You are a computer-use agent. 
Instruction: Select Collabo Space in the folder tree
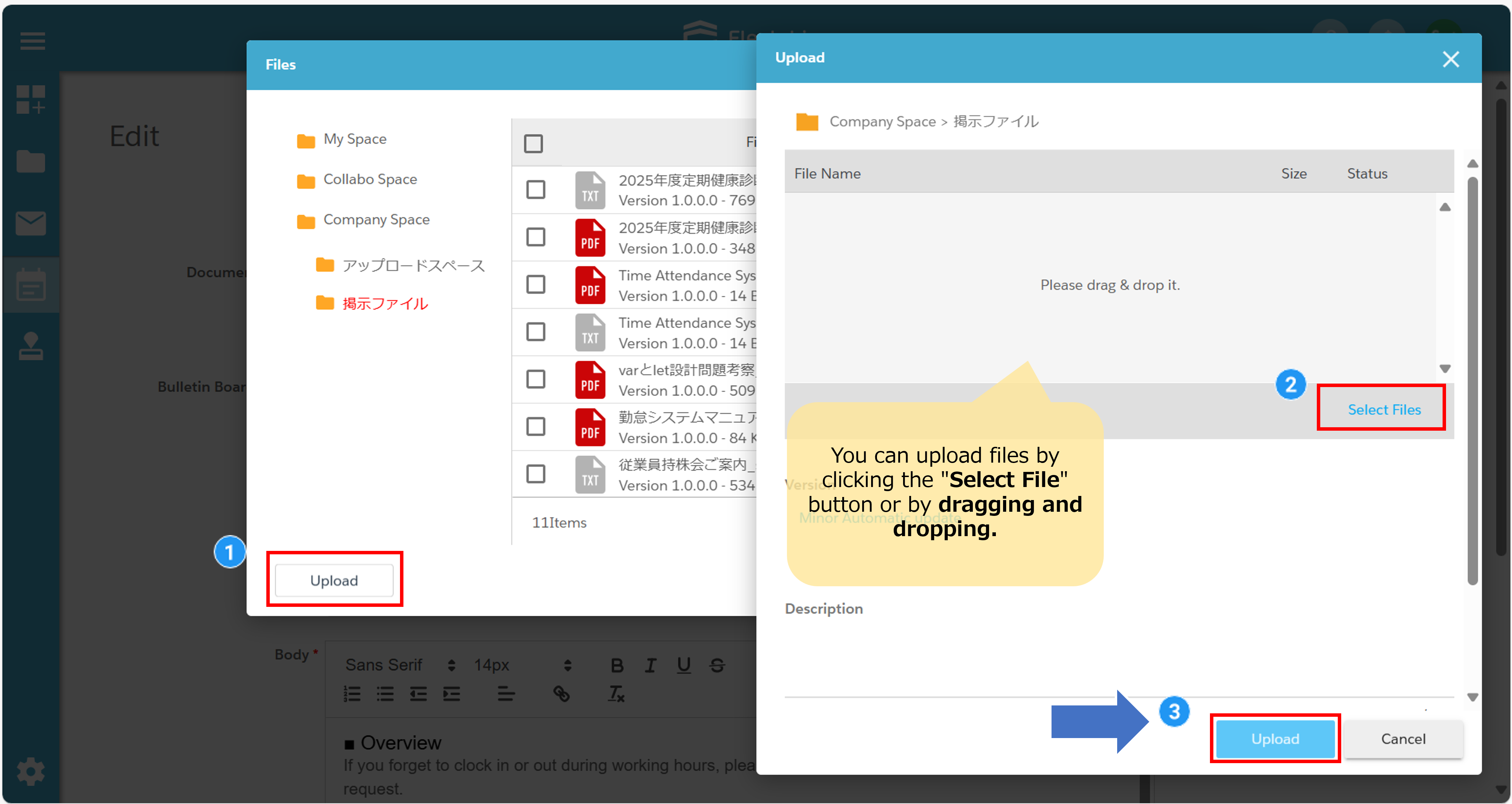[x=370, y=179]
